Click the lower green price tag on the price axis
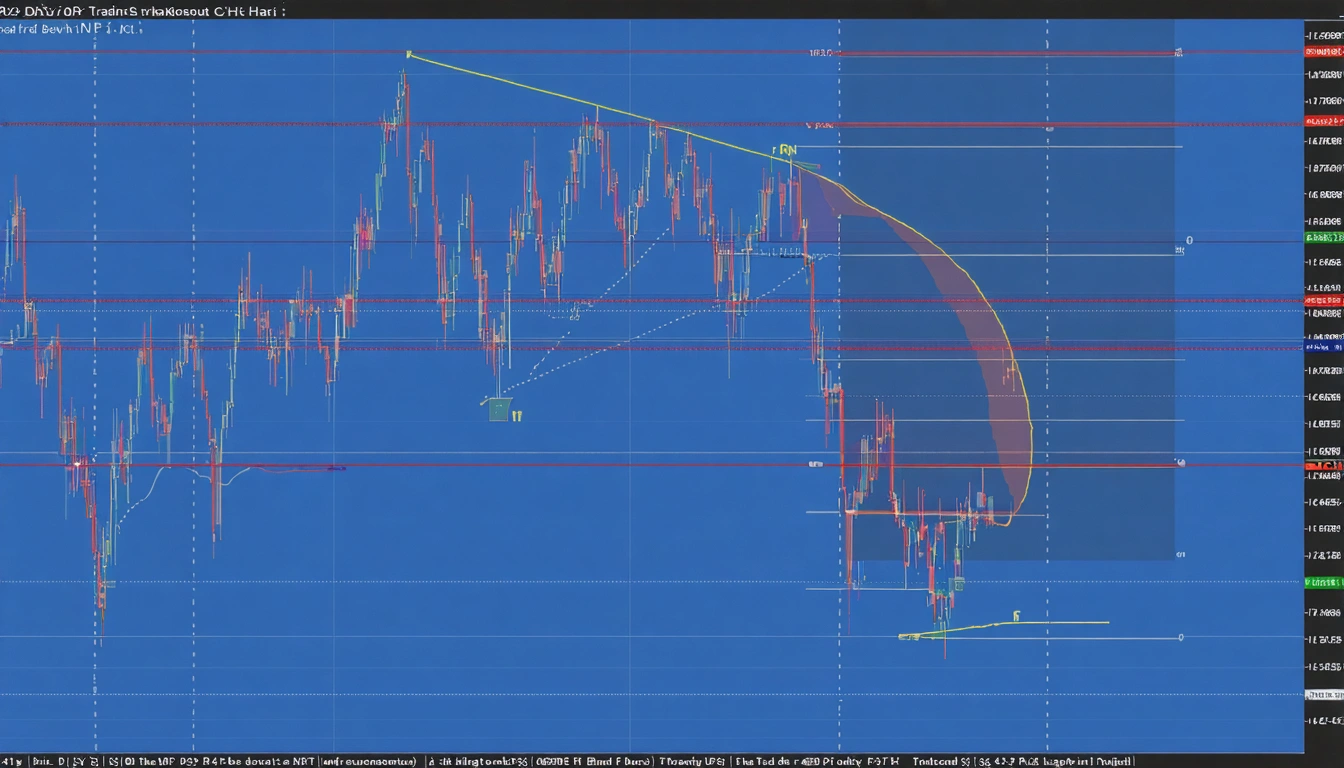 point(1323,582)
